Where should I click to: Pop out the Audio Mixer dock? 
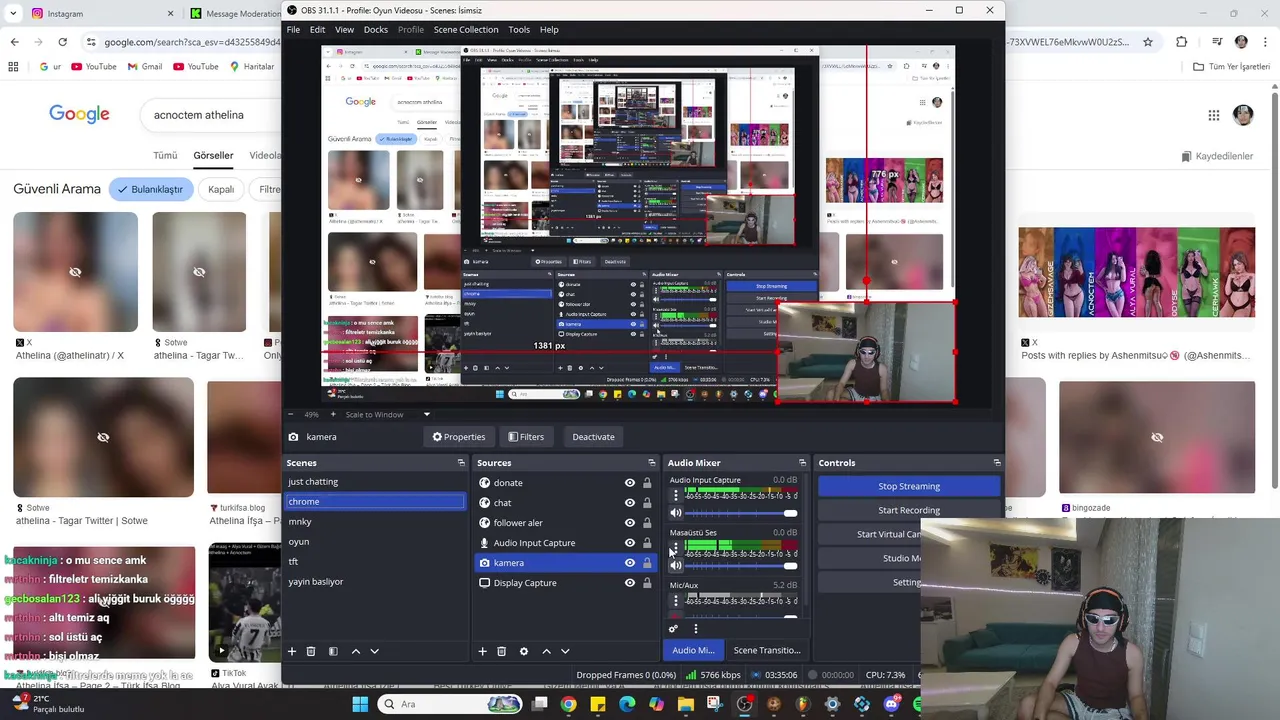802,463
